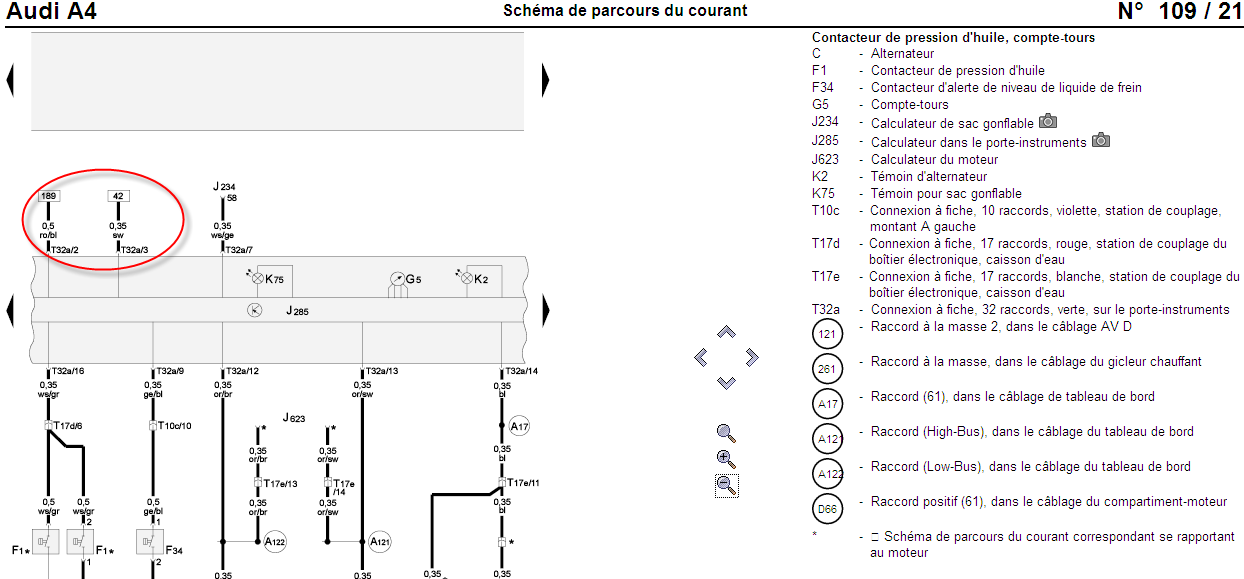
Task: Click the pan down arrow
Action: (727, 383)
